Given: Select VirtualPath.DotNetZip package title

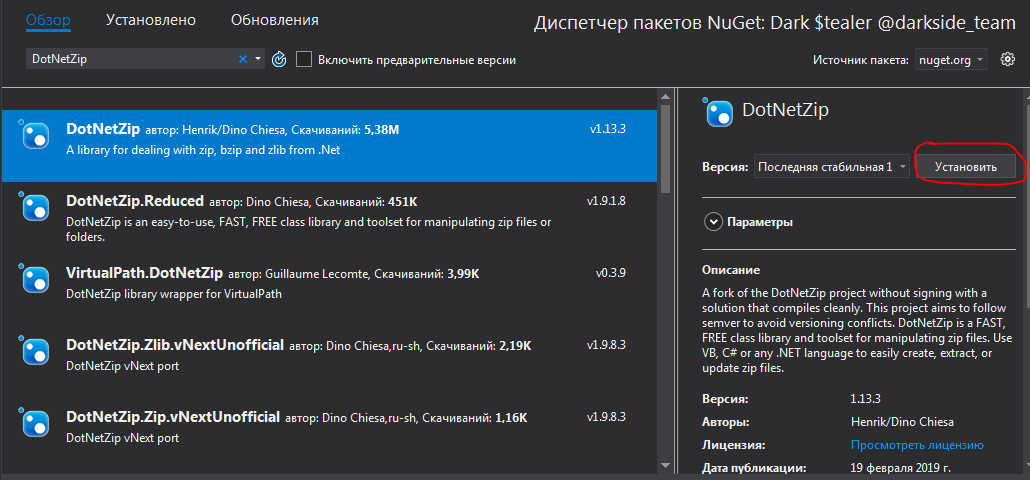Looking at the screenshot, I should point(145,273).
